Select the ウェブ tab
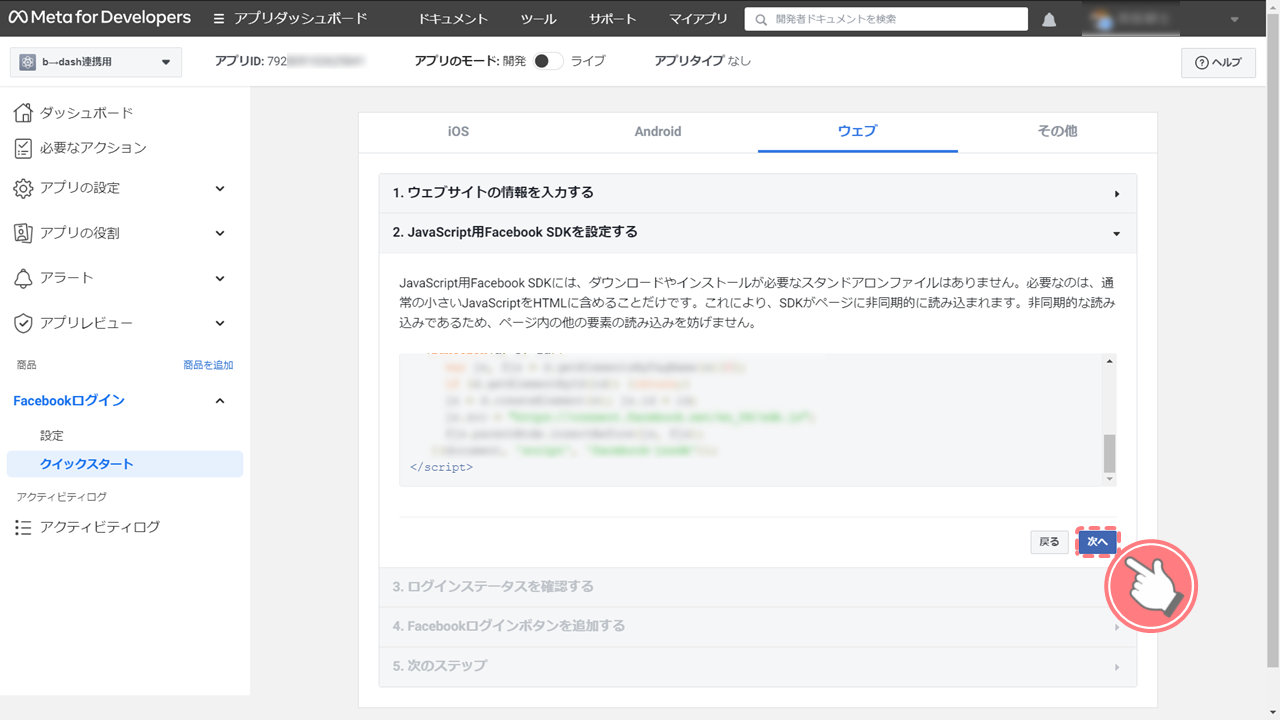The image size is (1280, 720). (x=858, y=132)
